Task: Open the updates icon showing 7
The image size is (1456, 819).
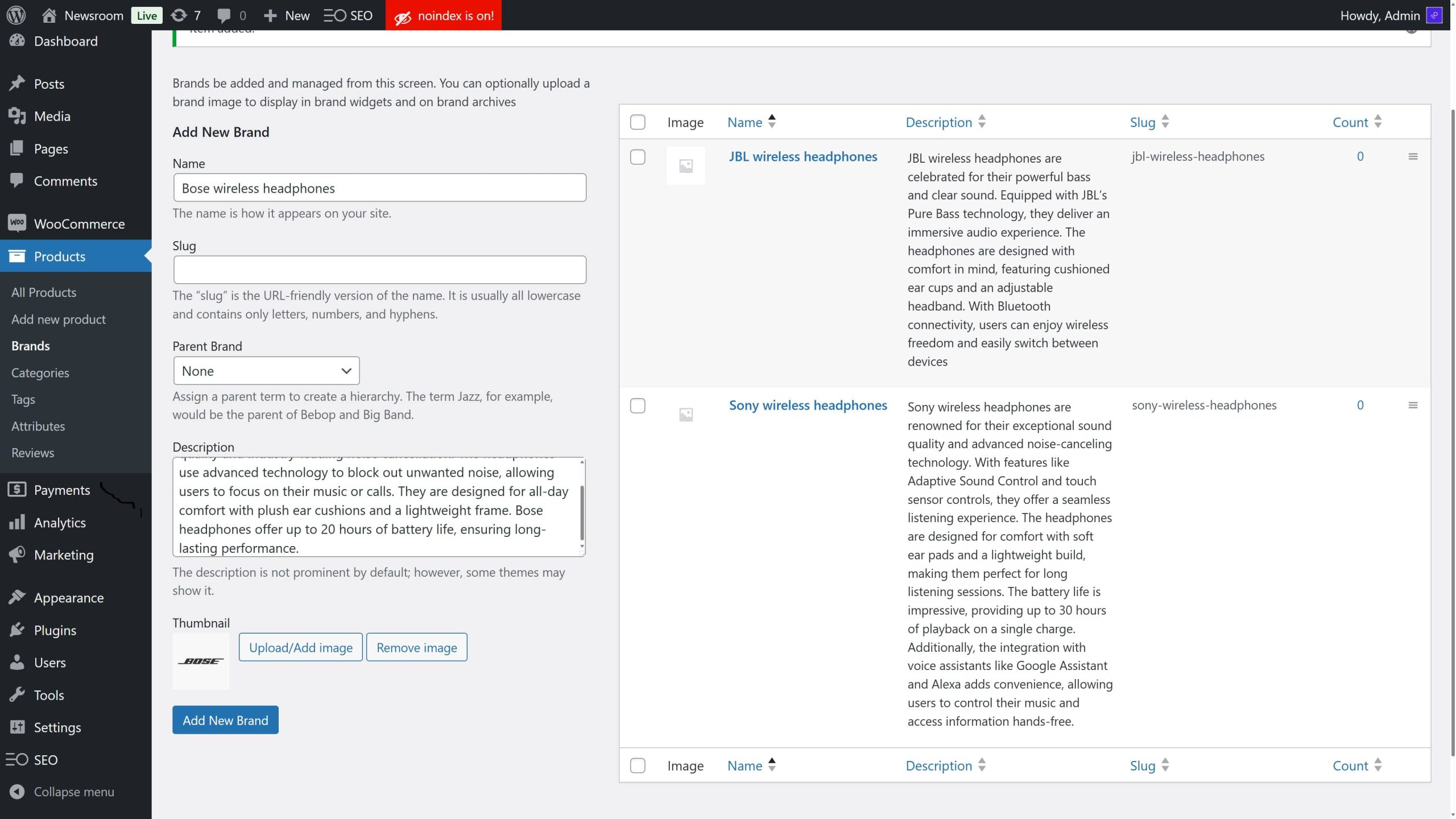Action: [x=179, y=15]
